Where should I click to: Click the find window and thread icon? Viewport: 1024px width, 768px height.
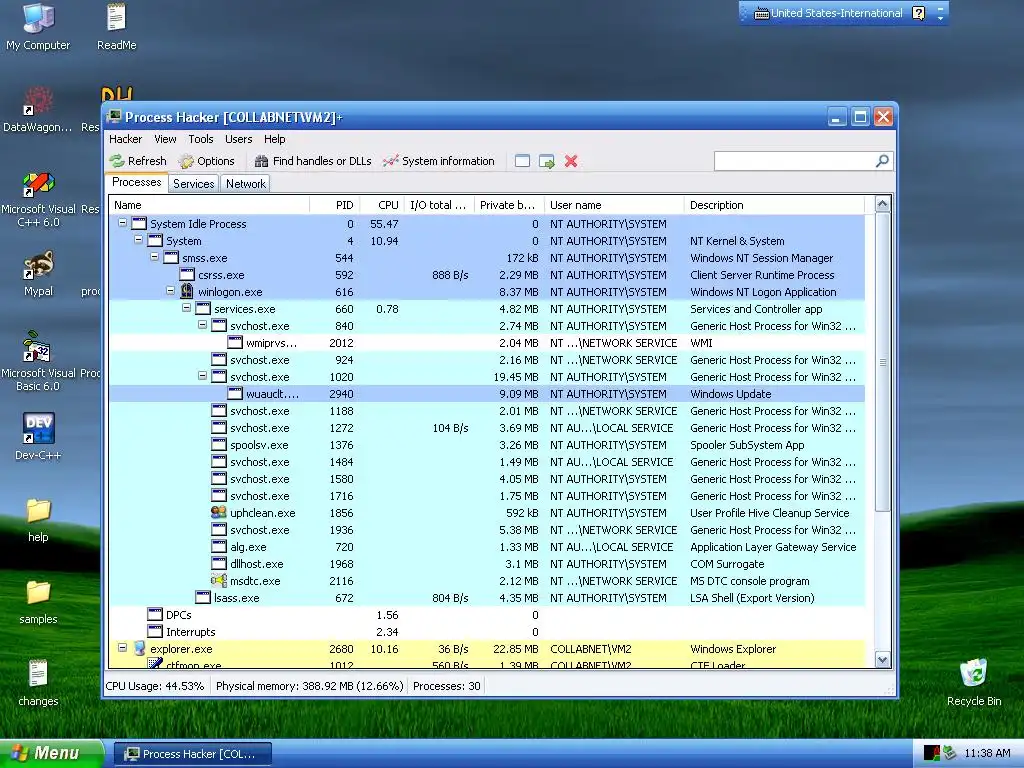(x=547, y=161)
